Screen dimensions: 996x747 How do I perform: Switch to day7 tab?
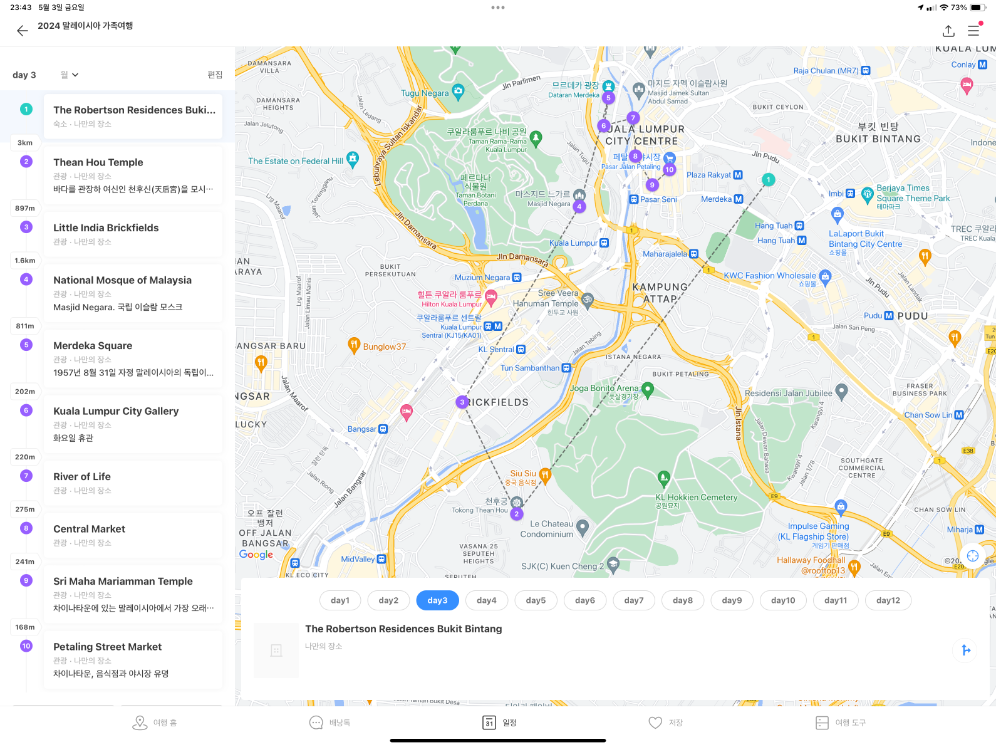point(634,600)
